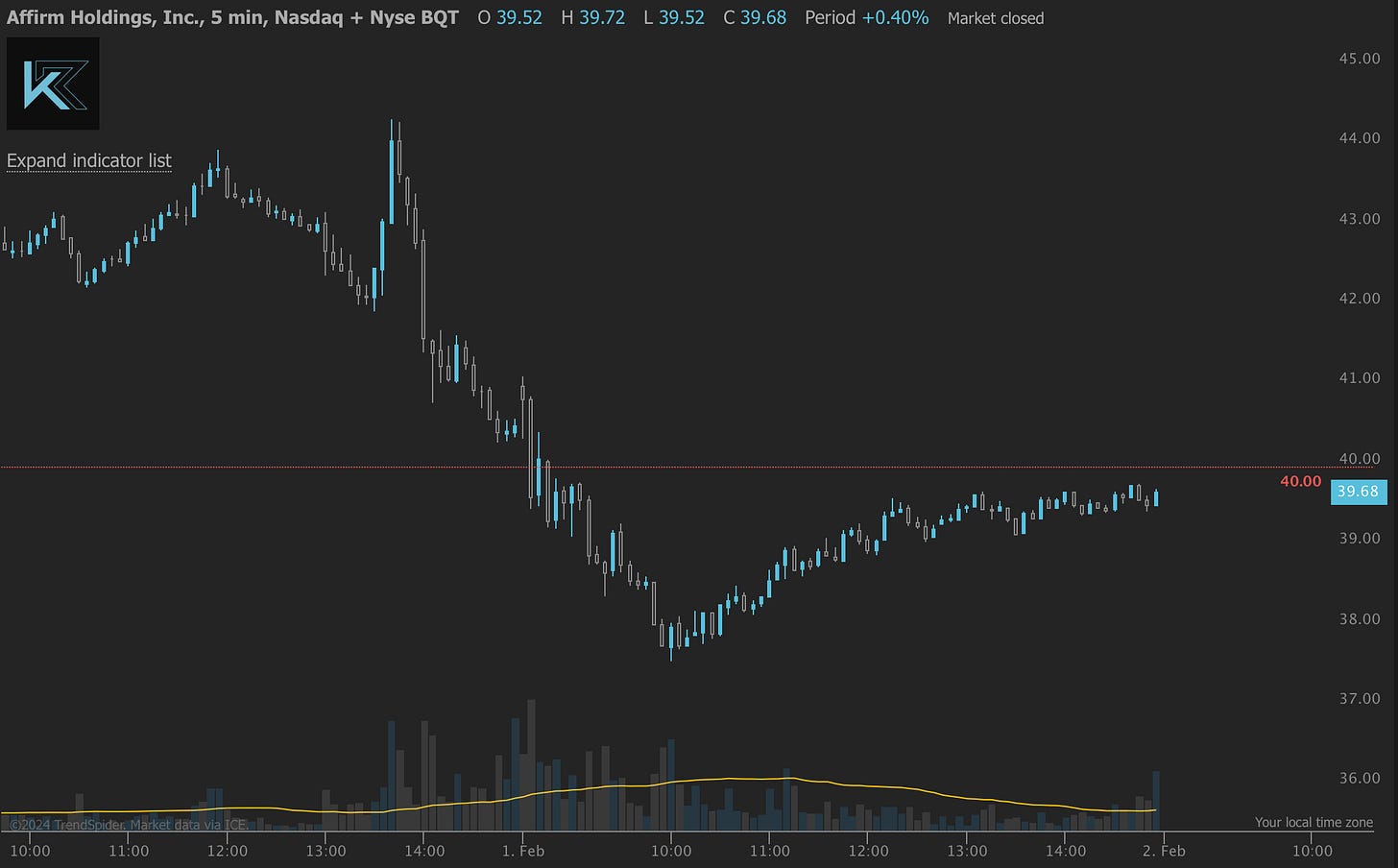Click the Market closed status text

click(996, 18)
